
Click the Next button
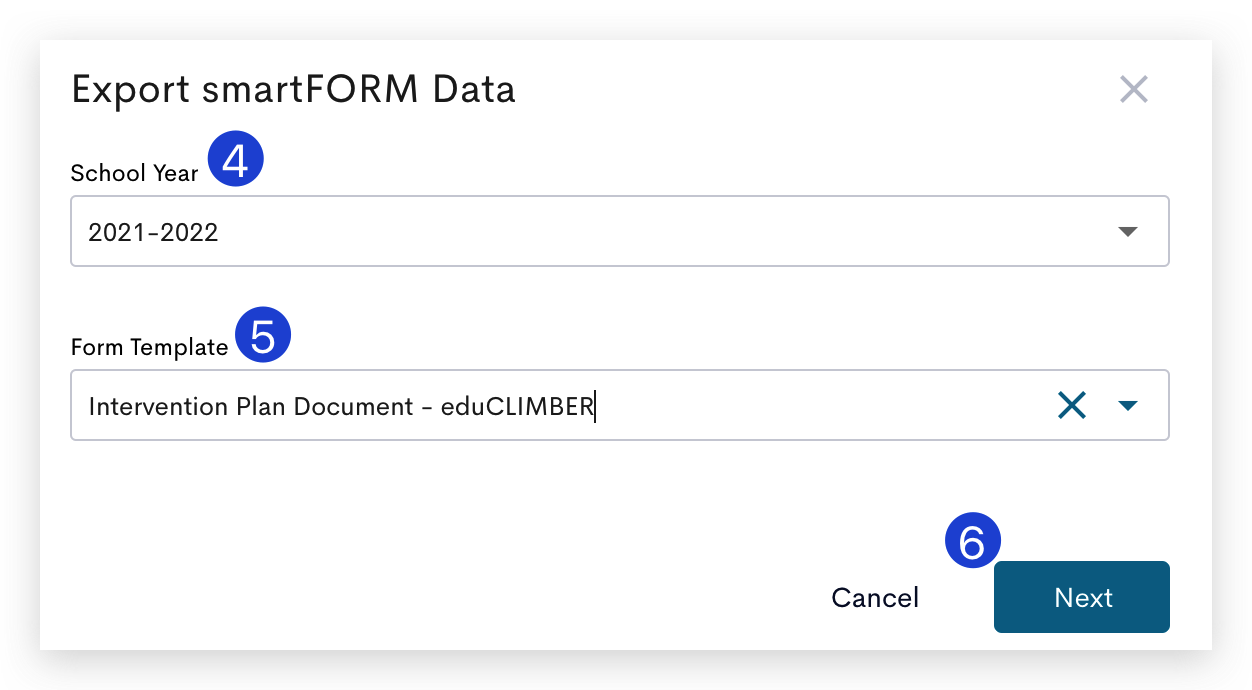(1082, 597)
